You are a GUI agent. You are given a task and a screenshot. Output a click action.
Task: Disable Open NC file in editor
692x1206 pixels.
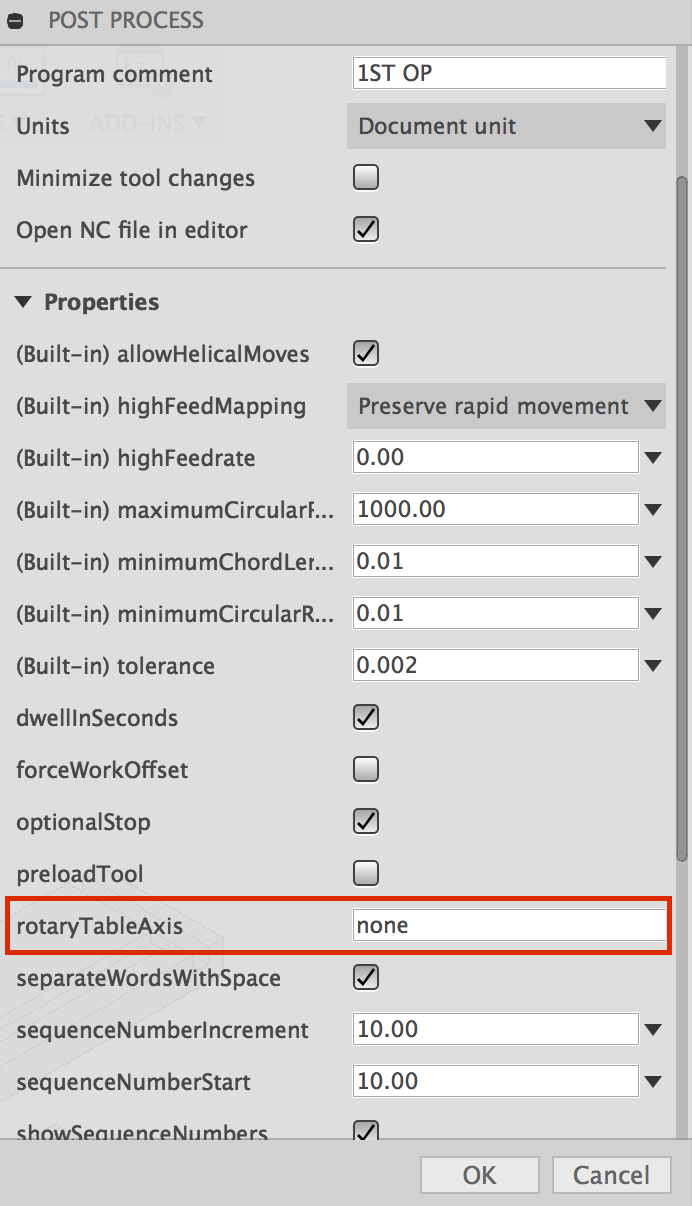(365, 229)
